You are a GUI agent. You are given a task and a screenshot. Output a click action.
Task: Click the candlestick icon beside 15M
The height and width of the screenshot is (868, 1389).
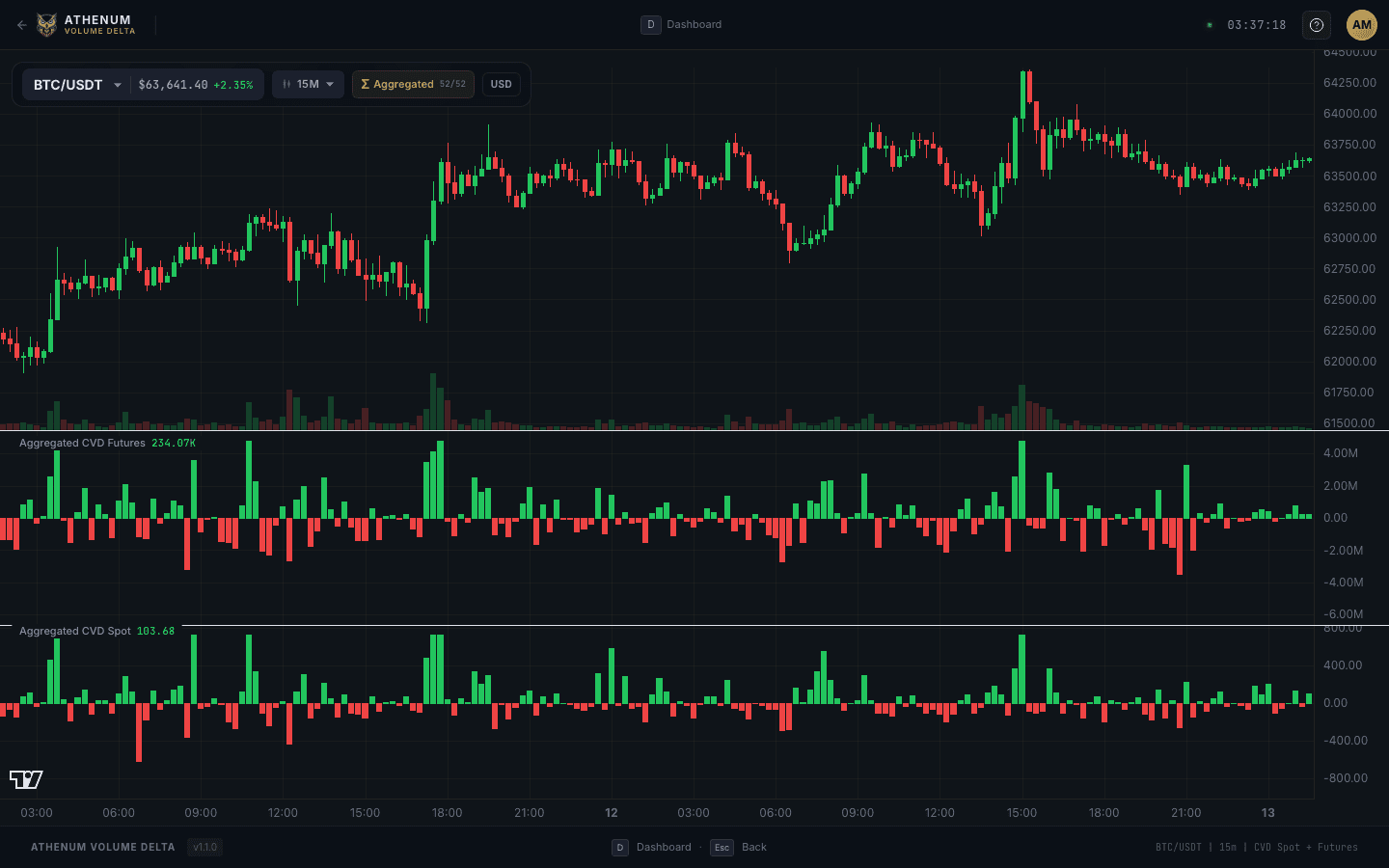(x=286, y=85)
